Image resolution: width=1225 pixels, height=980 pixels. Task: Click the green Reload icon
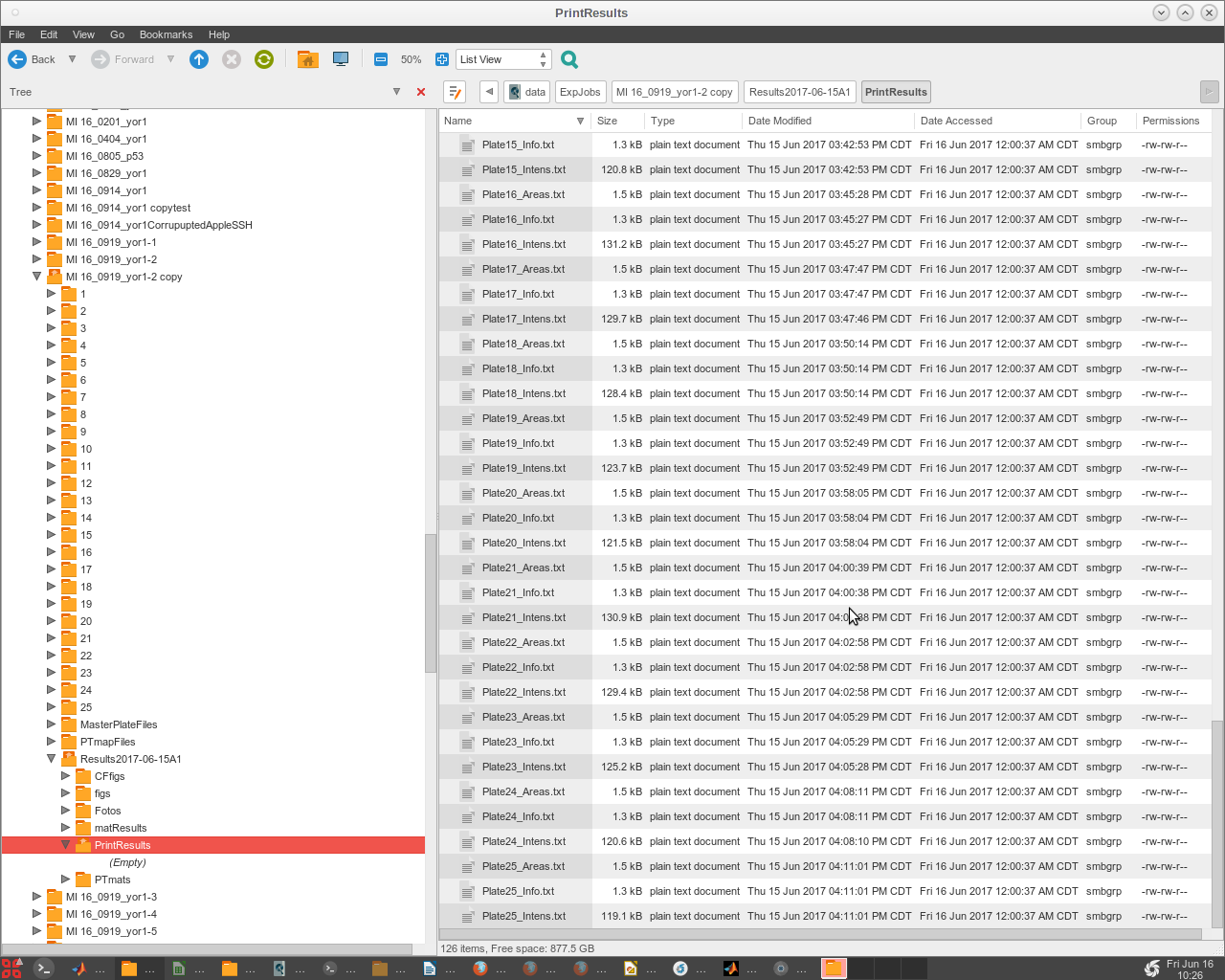264,59
